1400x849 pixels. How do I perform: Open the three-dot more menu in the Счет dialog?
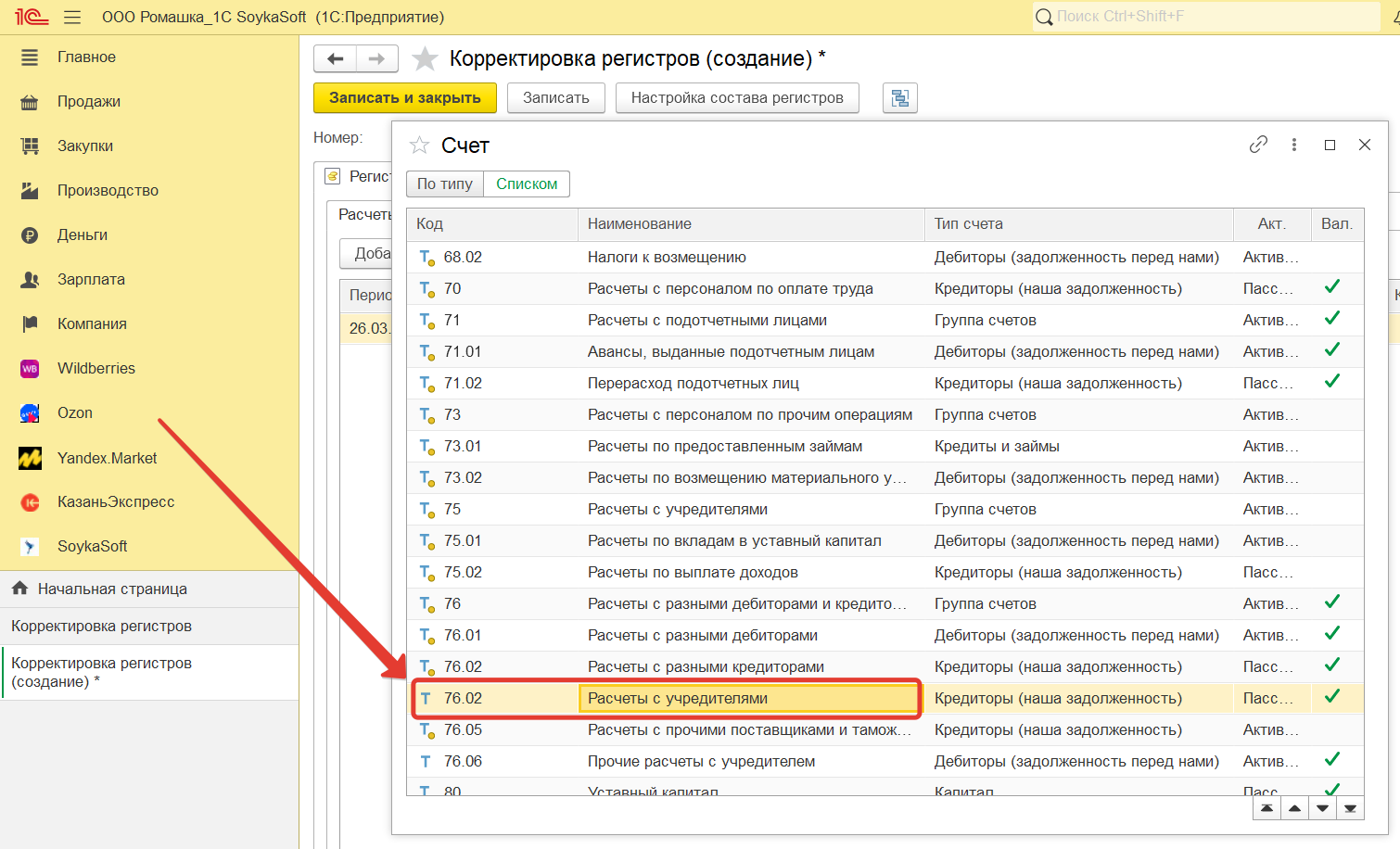pyautogui.click(x=1293, y=145)
